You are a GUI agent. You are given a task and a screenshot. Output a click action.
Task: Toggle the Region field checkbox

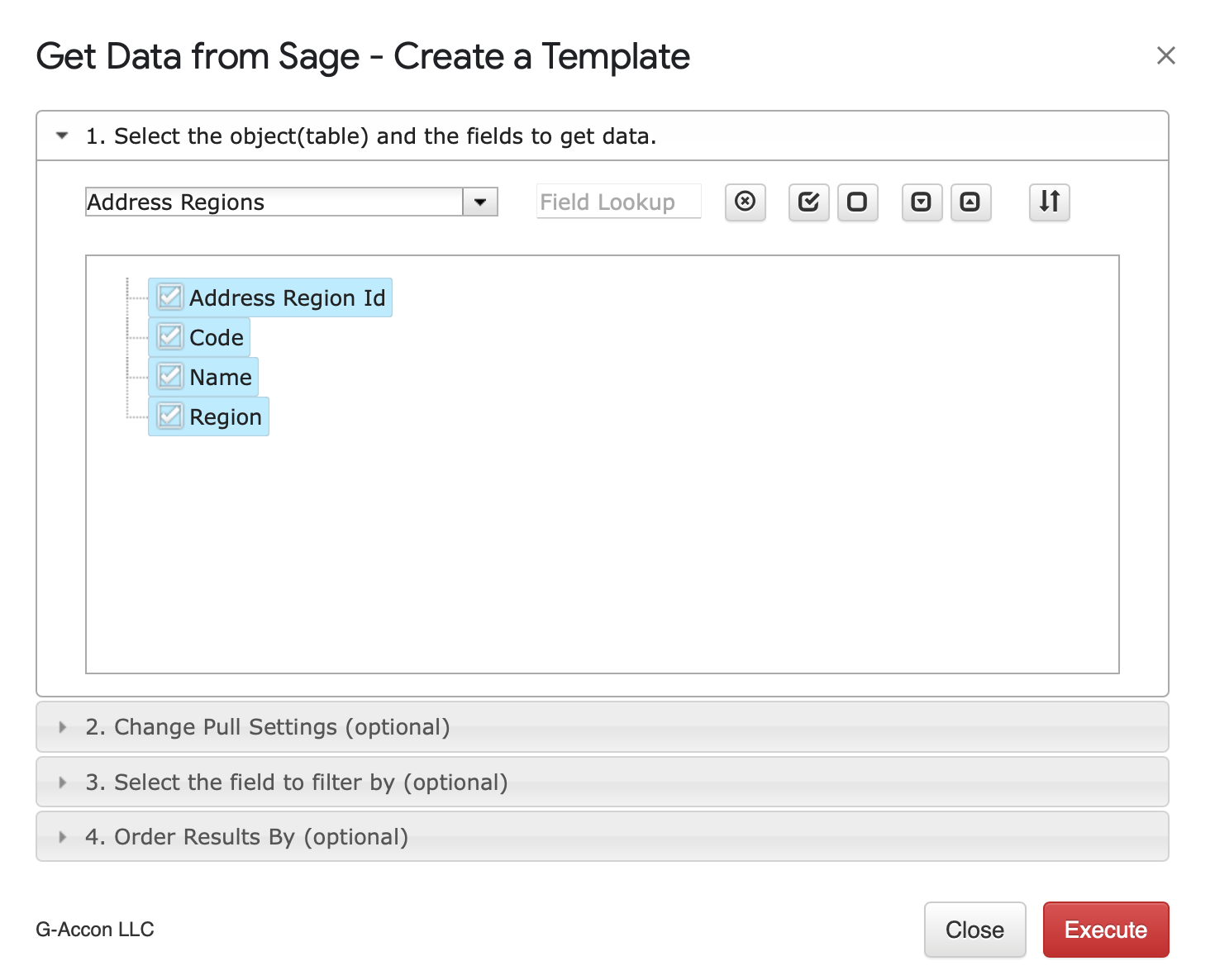(170, 416)
